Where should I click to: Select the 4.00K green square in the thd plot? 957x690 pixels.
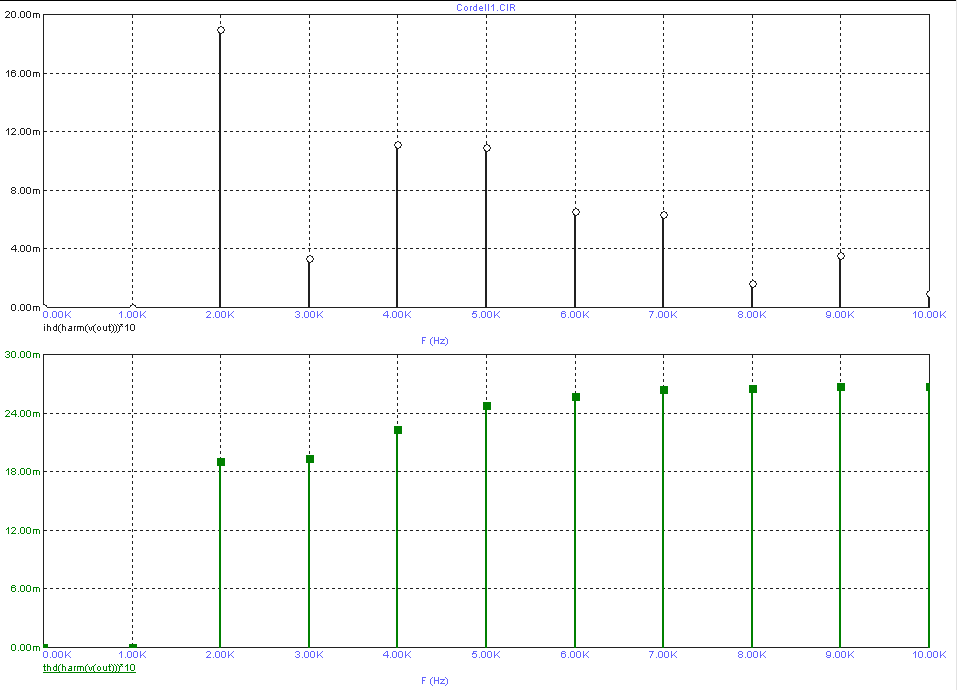(x=398, y=430)
